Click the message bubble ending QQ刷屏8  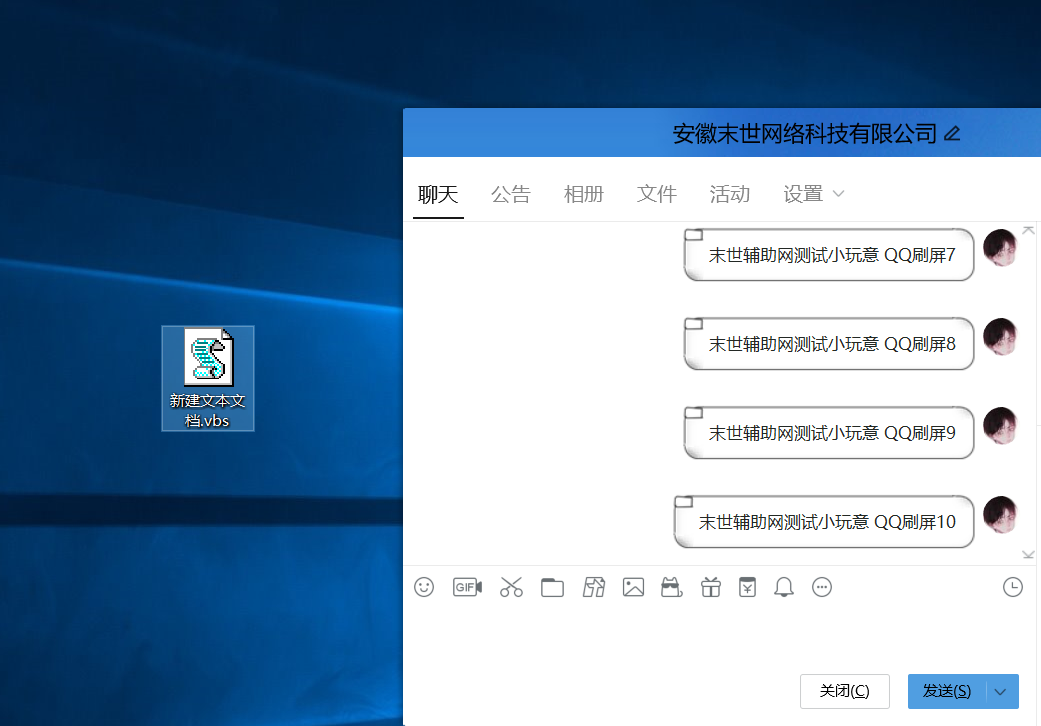point(829,344)
